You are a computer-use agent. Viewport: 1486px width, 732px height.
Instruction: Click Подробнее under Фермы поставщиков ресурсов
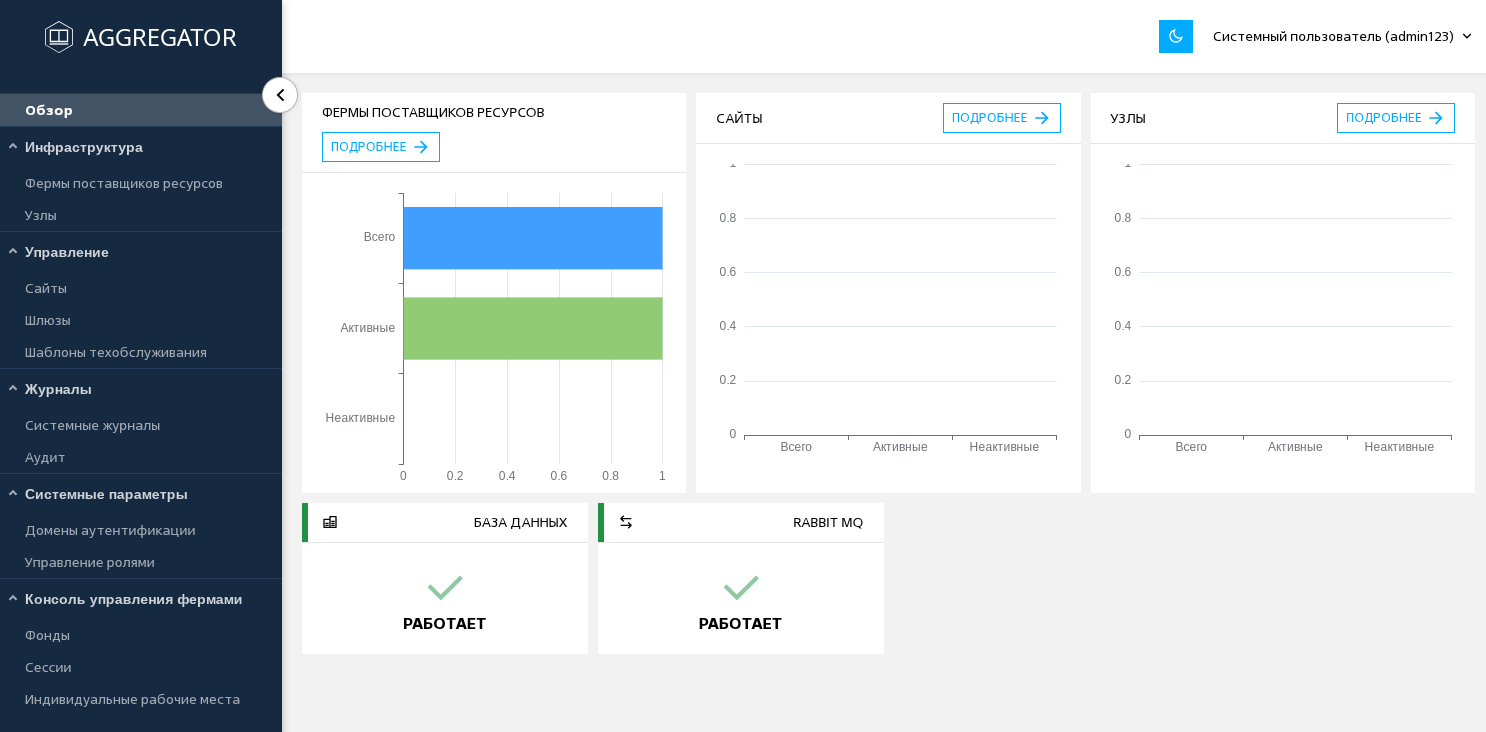380,147
